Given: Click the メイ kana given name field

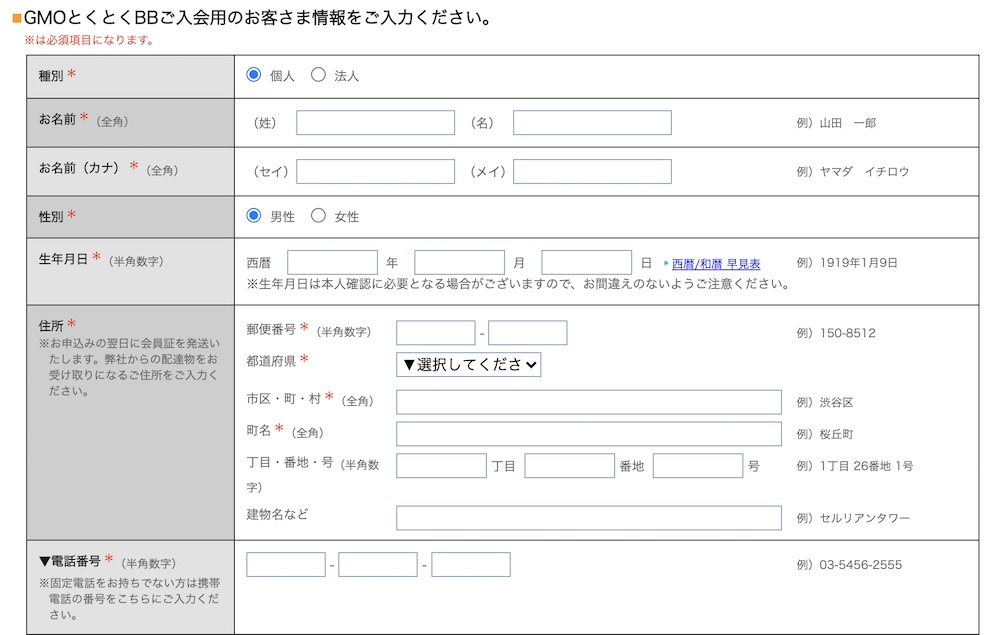Looking at the screenshot, I should [x=592, y=172].
